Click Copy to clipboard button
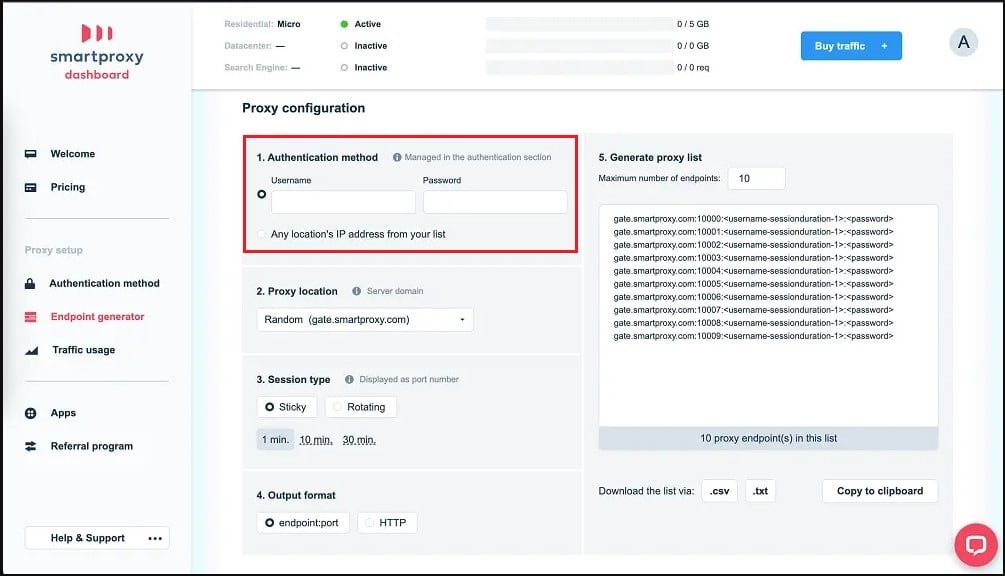 tap(880, 491)
